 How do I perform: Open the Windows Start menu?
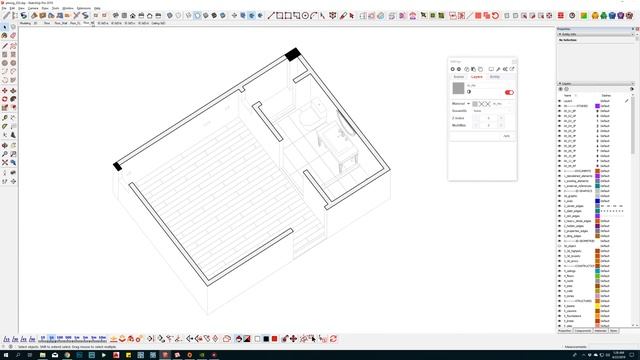point(6,355)
